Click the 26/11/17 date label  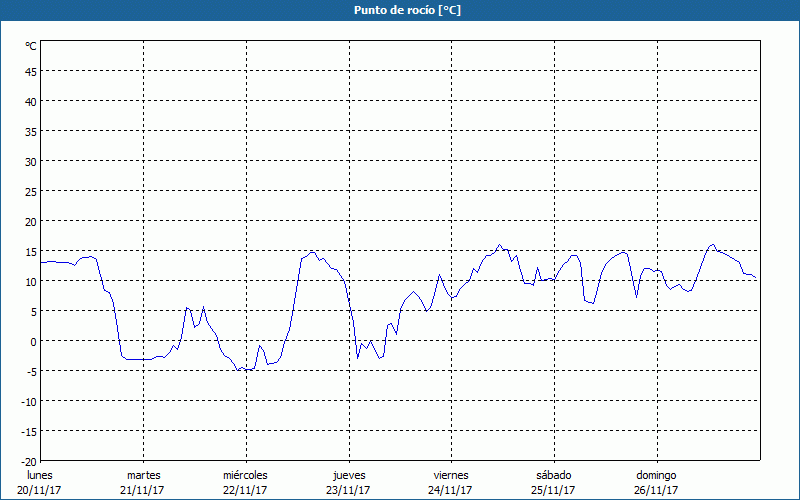pyautogui.click(x=656, y=490)
